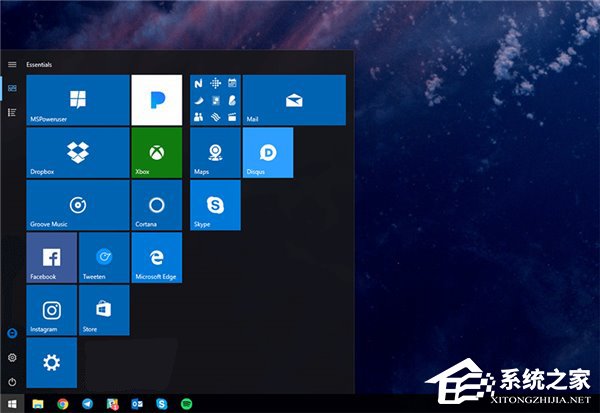The width and height of the screenshot is (600, 413).
Task: Launch the green Xbox tile
Action: pos(157,153)
